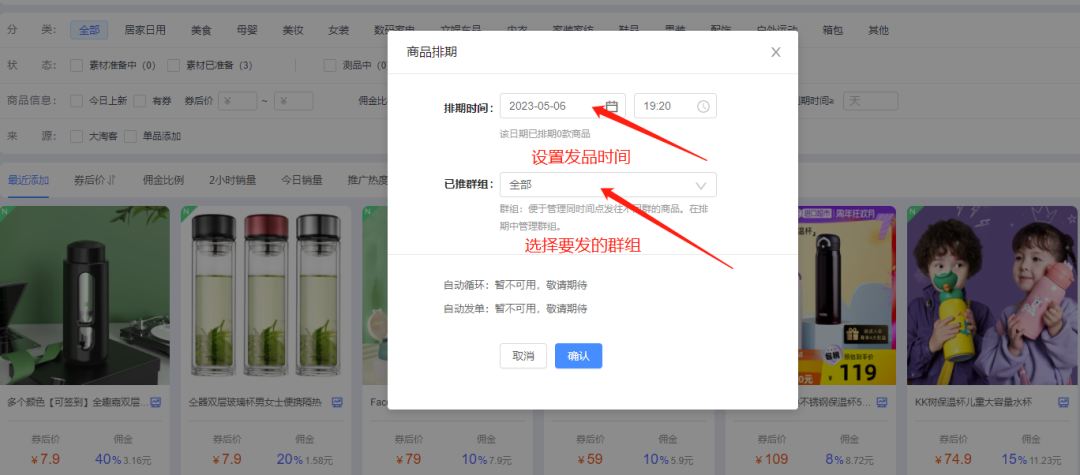Sort by 2小时销量 tab
The image size is (1080, 475).
232,180
